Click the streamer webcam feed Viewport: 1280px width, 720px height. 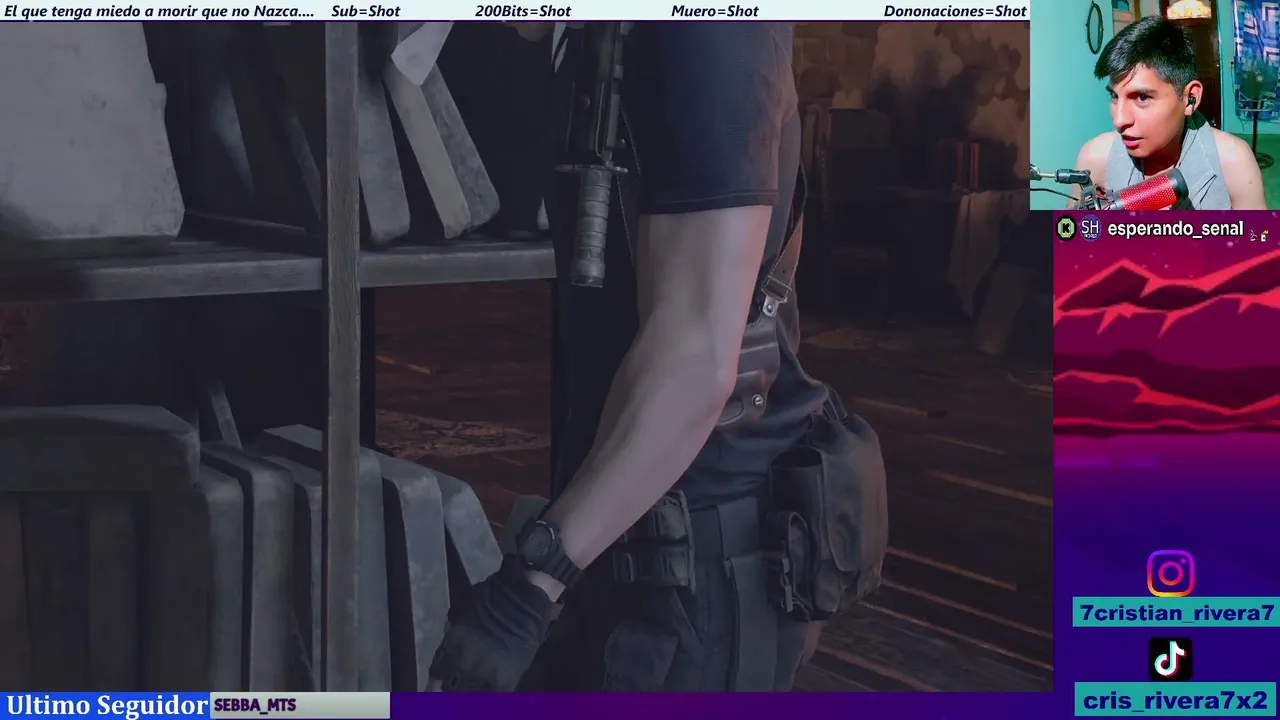point(1155,105)
